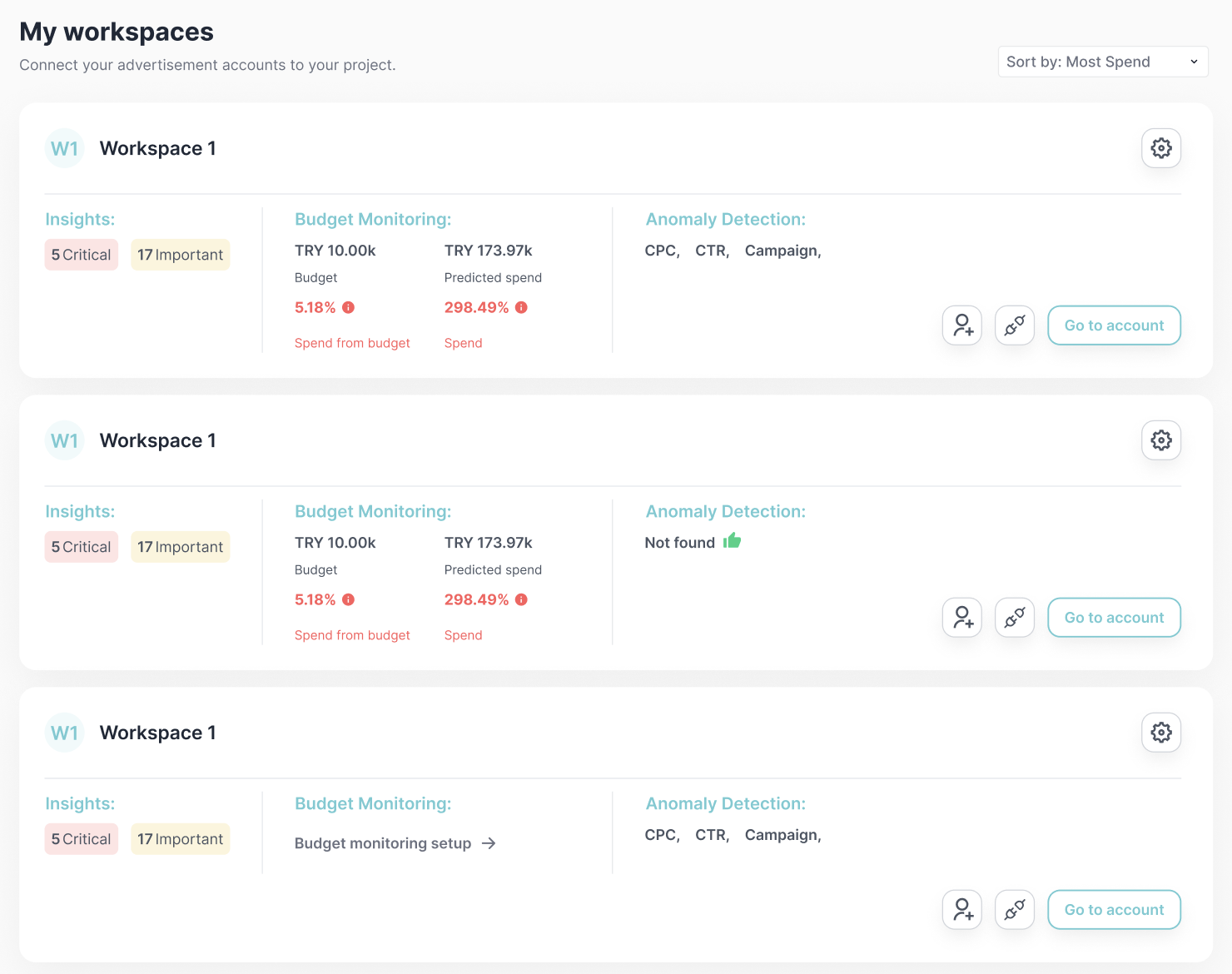The width and height of the screenshot is (1232, 974).
Task: Click add-user icon in top card with CPC anomalies and budget
Action: 962,325
